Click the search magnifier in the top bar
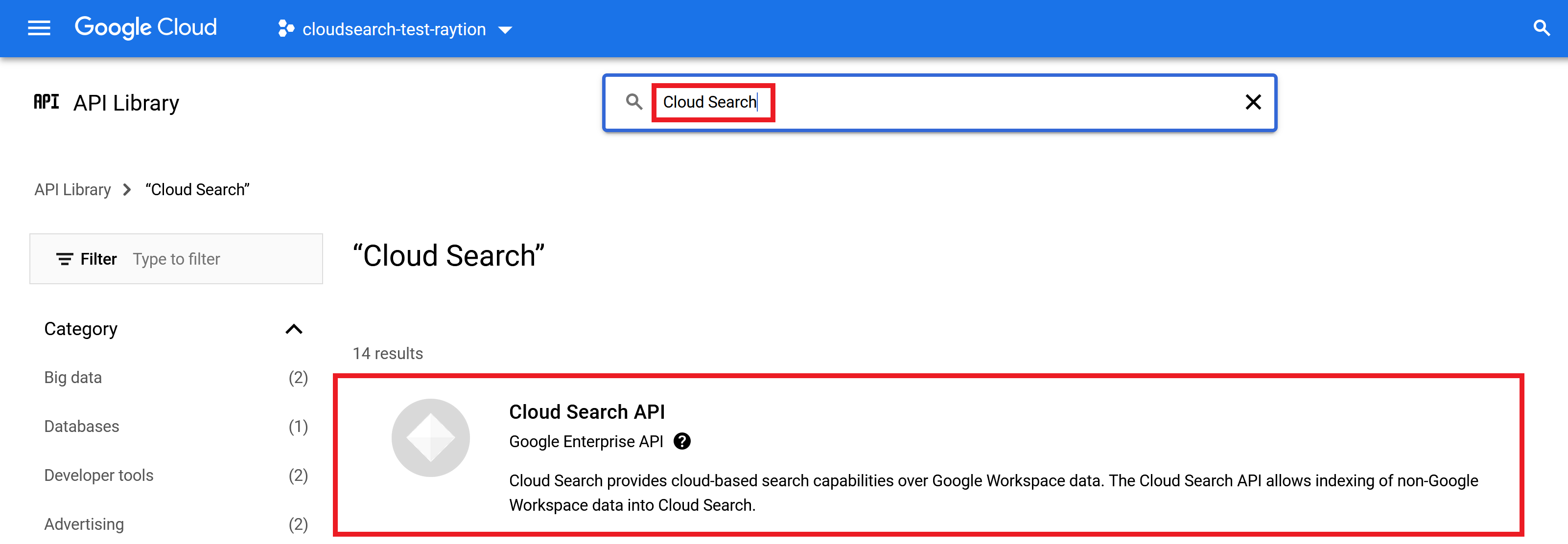Viewport: 1568px width, 544px height. tap(1541, 28)
